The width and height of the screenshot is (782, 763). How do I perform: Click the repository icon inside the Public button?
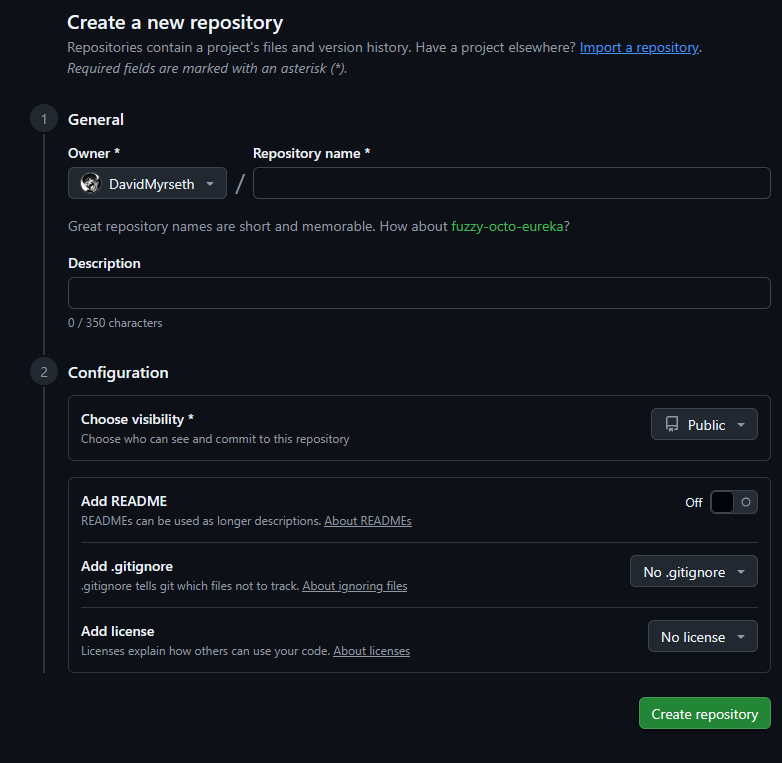(672, 425)
